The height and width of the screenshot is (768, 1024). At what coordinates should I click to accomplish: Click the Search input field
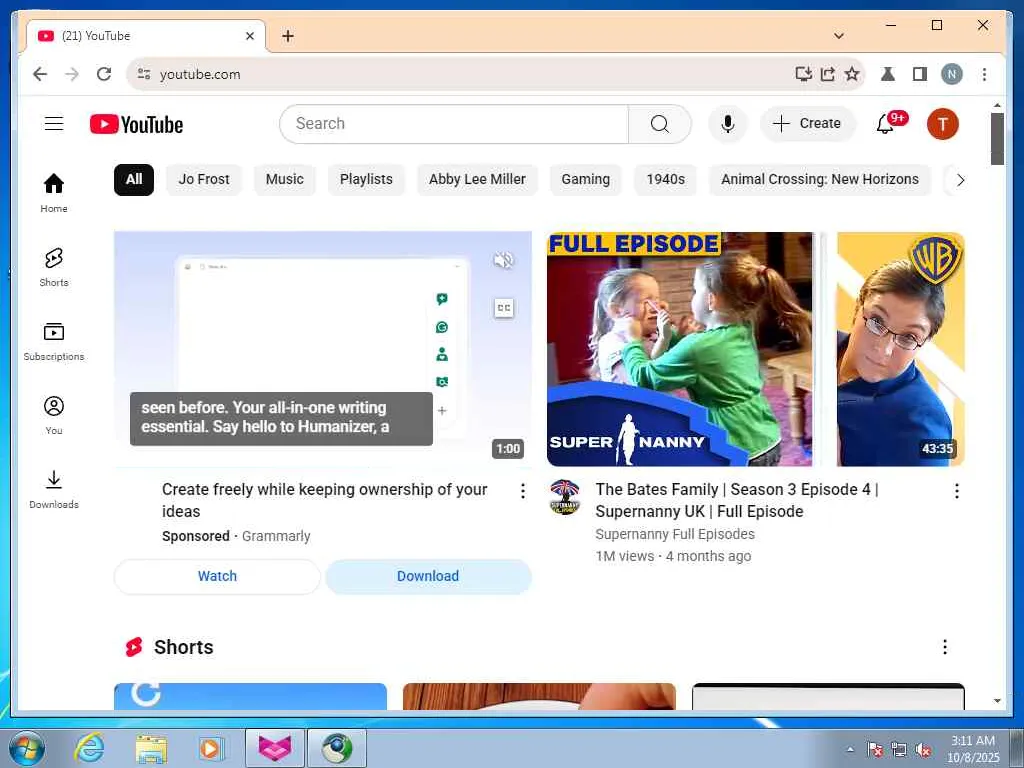pos(454,123)
